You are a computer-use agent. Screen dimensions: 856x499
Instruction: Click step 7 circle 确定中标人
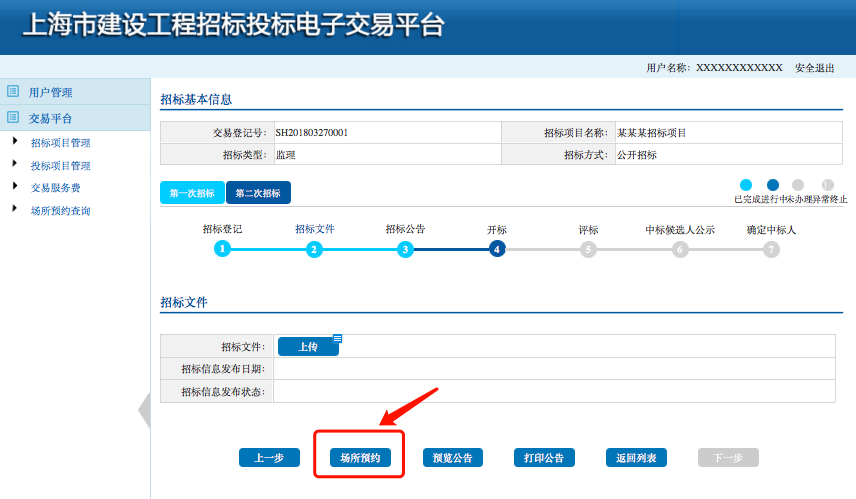pyautogui.click(x=771, y=250)
